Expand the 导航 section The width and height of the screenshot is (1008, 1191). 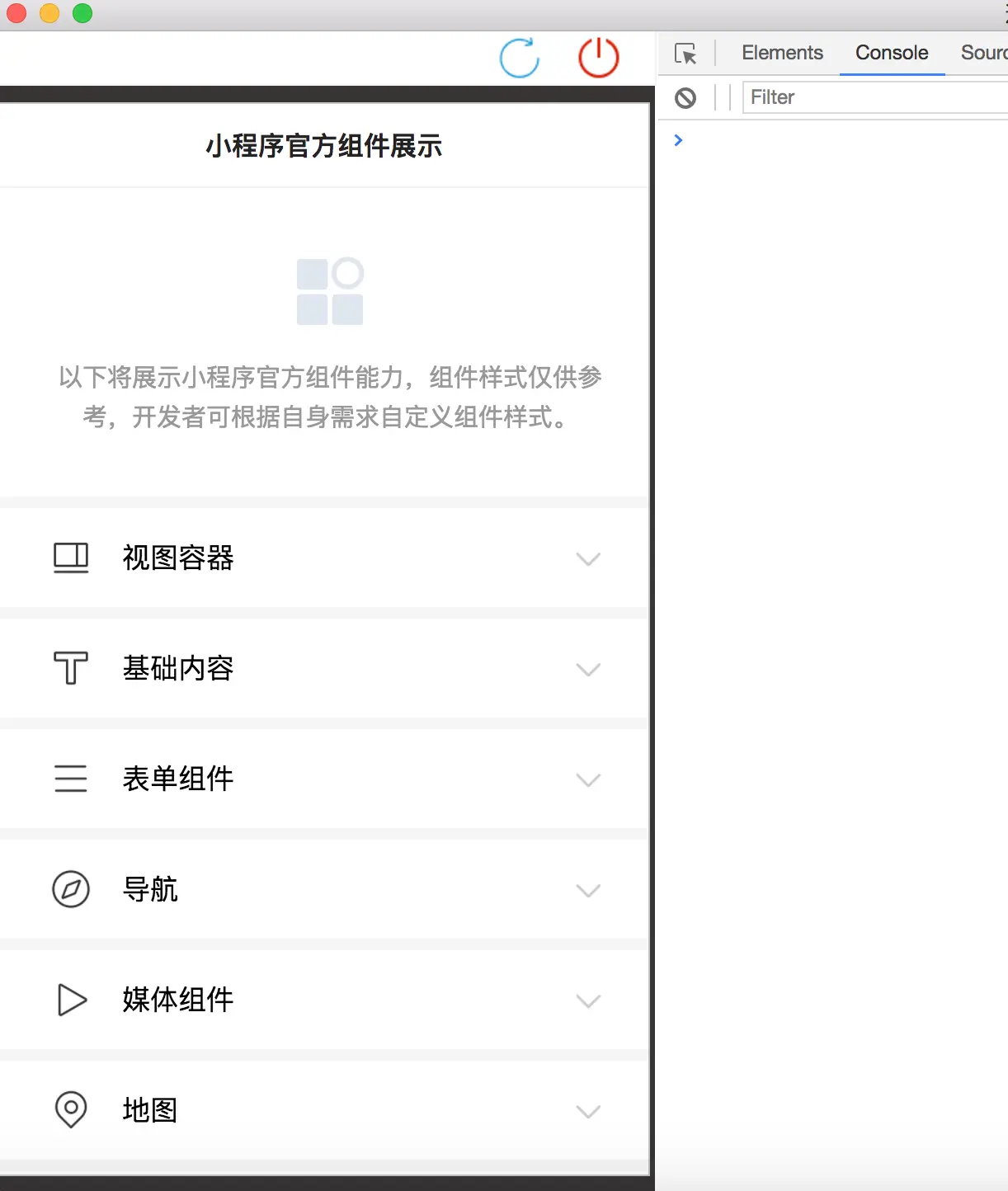tap(588, 891)
